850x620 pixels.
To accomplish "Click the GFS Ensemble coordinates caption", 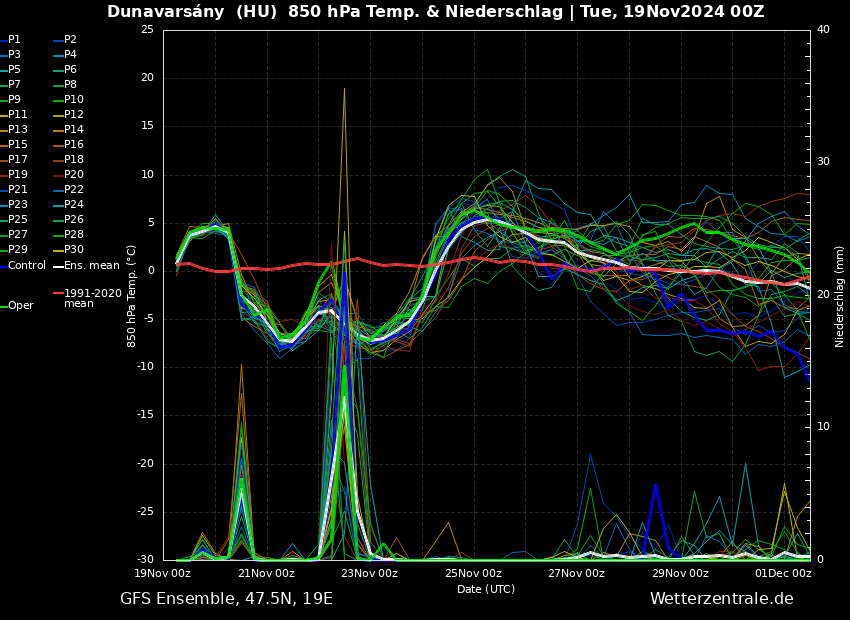I will 226,599.
